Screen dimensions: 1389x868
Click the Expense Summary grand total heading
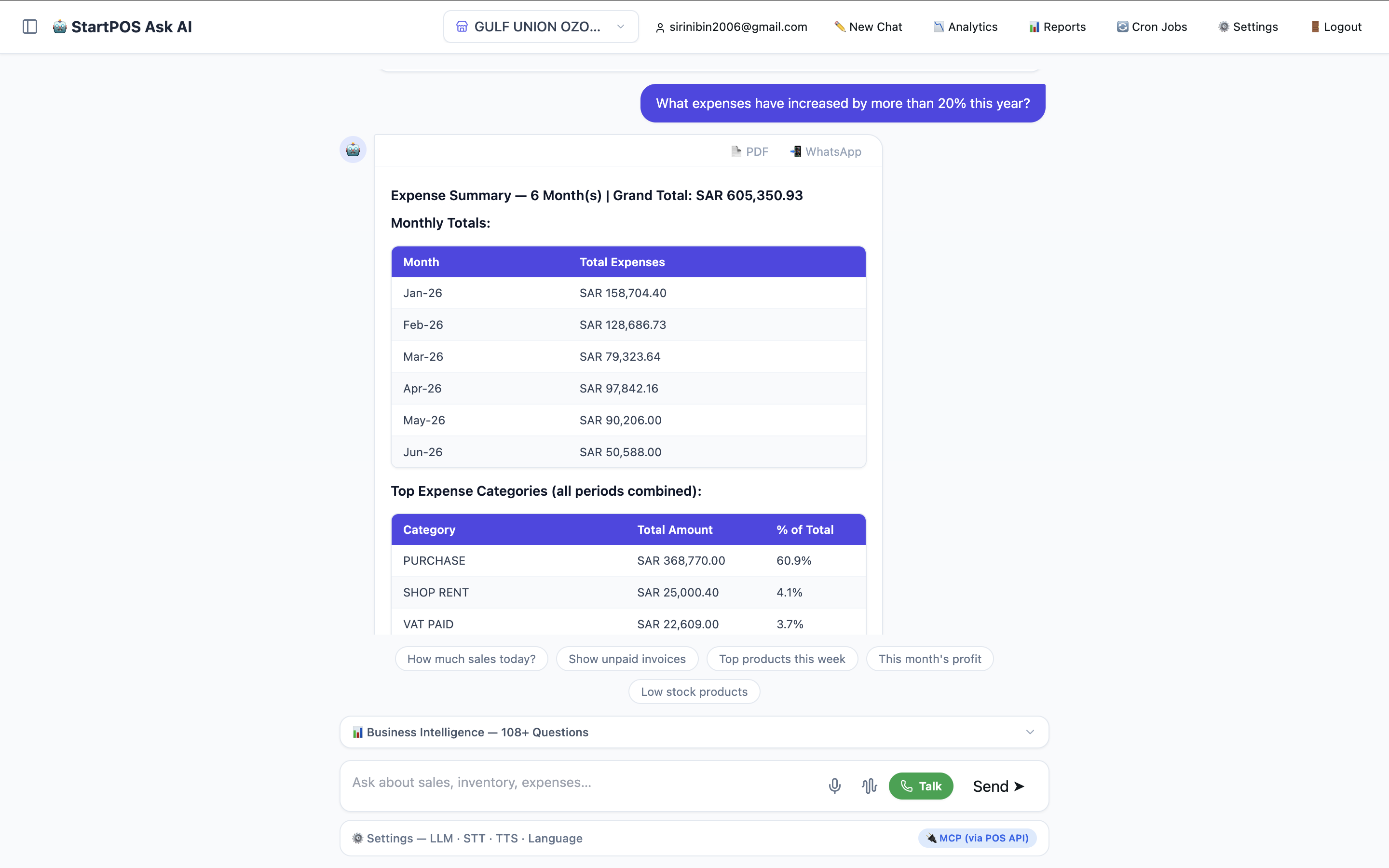pos(597,196)
